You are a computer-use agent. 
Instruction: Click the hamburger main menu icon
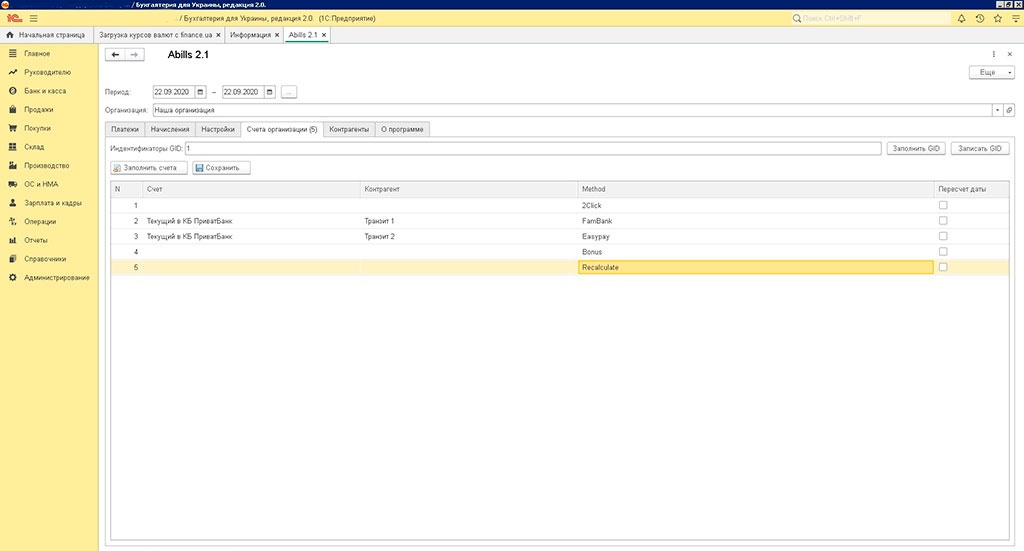click(33, 18)
